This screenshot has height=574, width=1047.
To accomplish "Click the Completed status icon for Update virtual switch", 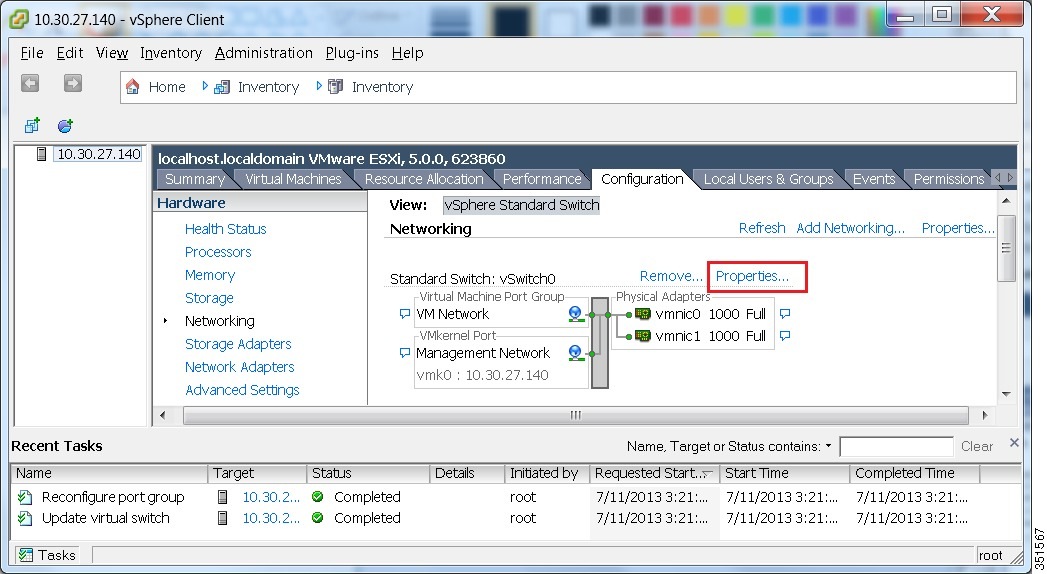I will click(318, 517).
